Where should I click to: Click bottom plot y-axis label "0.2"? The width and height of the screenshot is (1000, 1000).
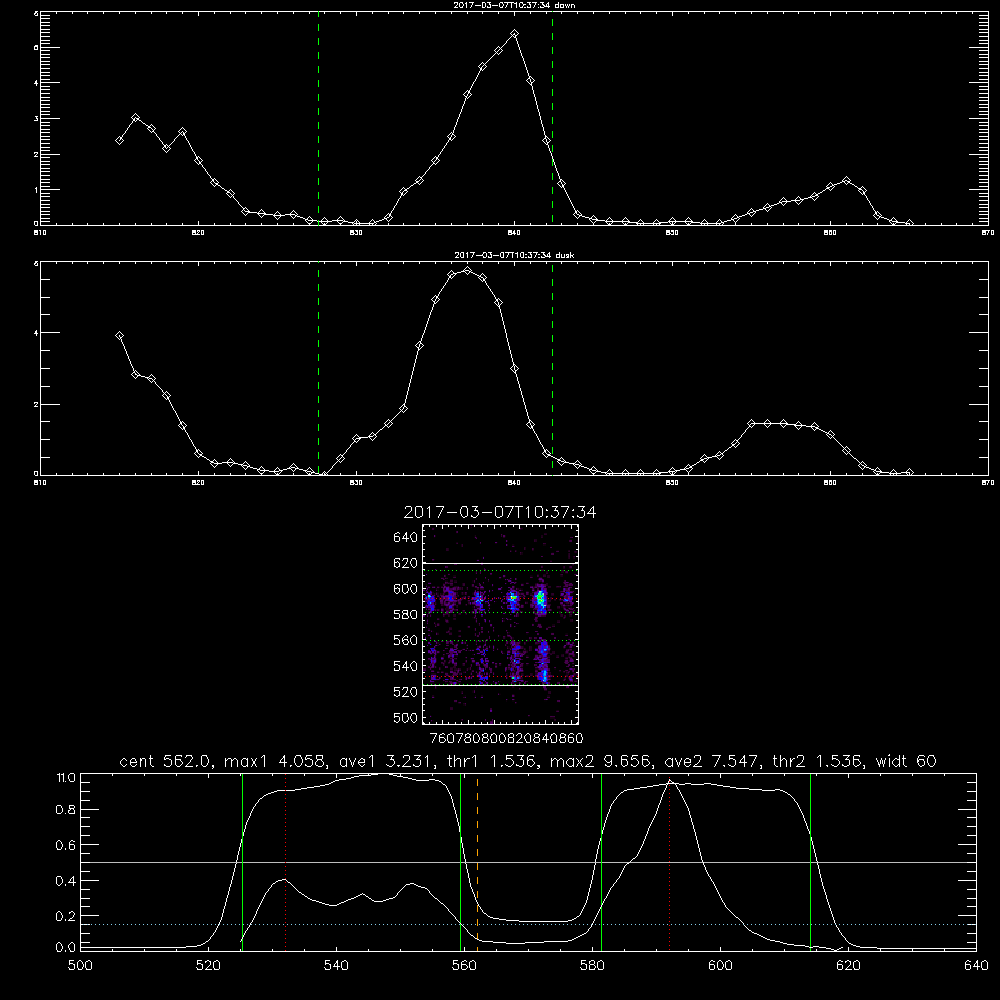point(66,916)
